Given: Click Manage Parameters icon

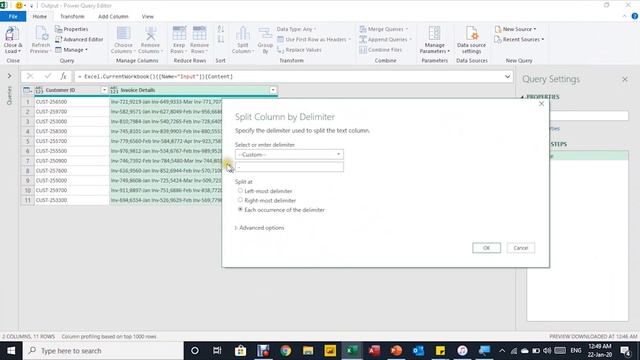Looking at the screenshot, I should (434, 34).
